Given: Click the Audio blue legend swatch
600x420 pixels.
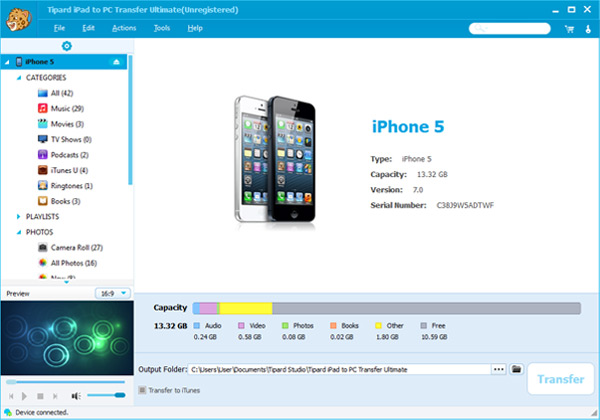Looking at the screenshot, I should (197, 326).
